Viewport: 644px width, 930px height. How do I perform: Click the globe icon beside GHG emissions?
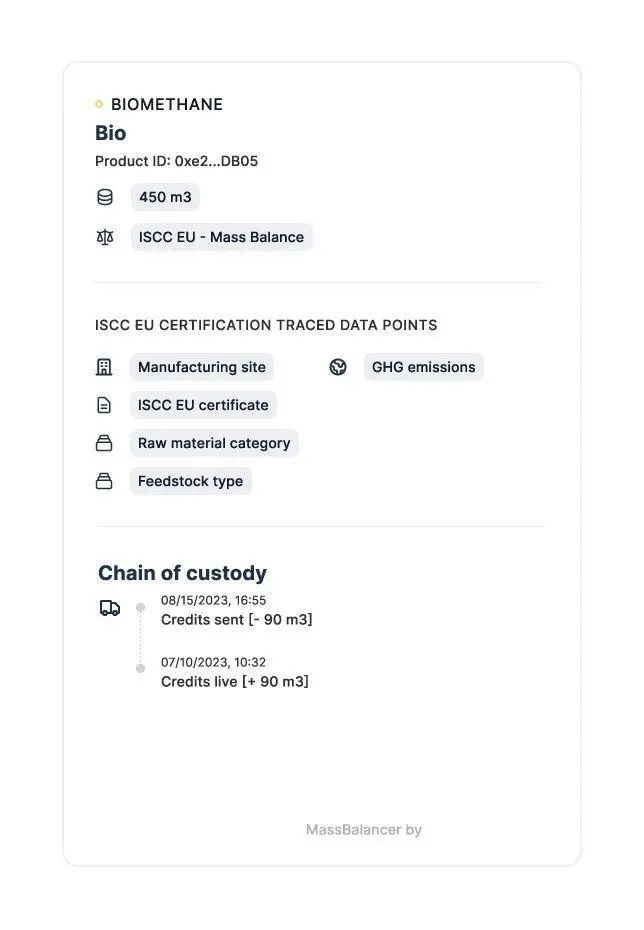coord(338,367)
